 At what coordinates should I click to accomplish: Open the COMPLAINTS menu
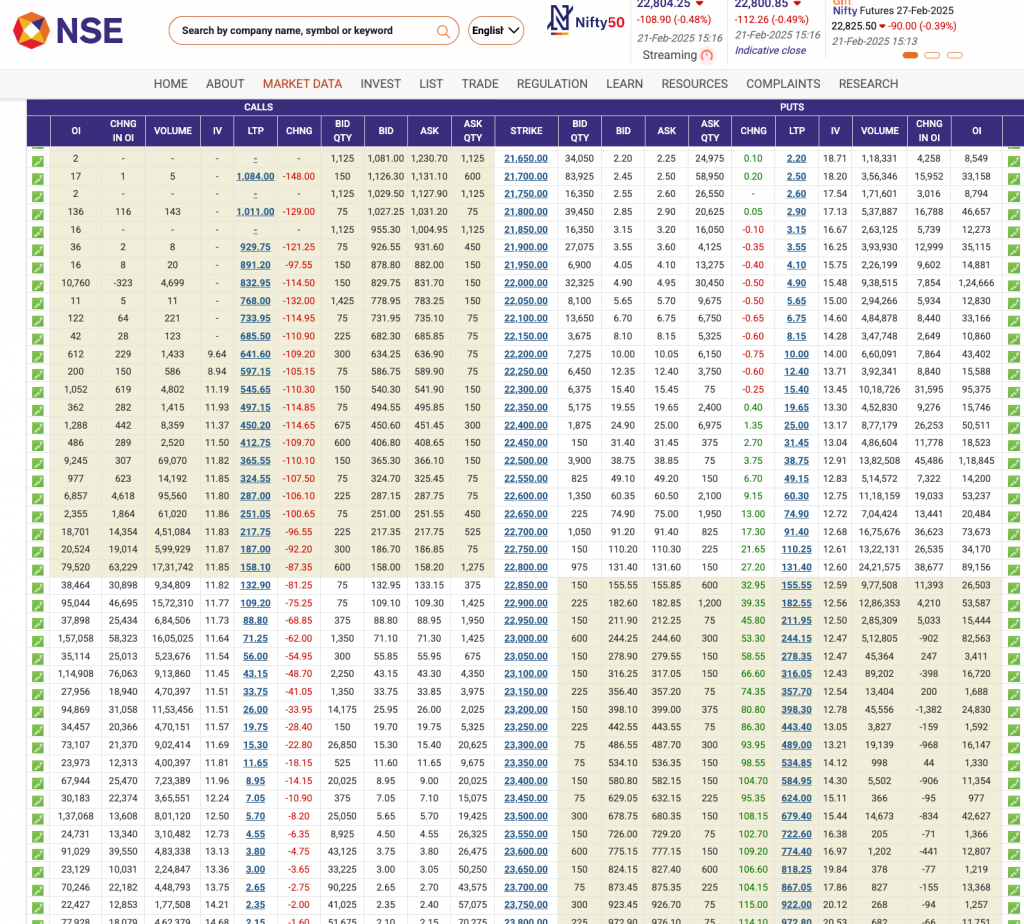point(783,84)
